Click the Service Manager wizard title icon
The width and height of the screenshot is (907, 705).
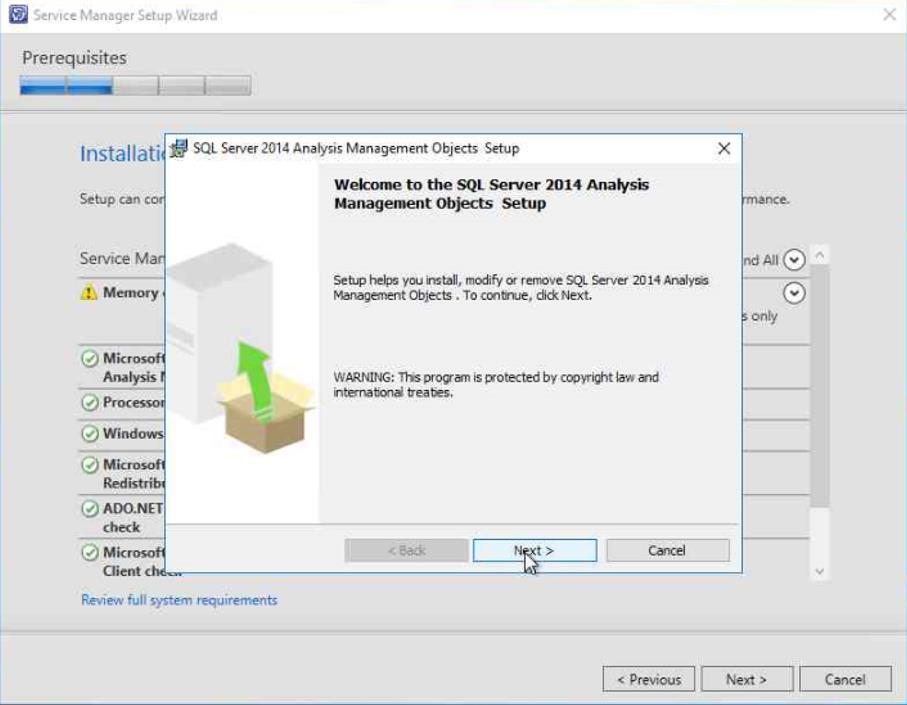pyautogui.click(x=18, y=14)
